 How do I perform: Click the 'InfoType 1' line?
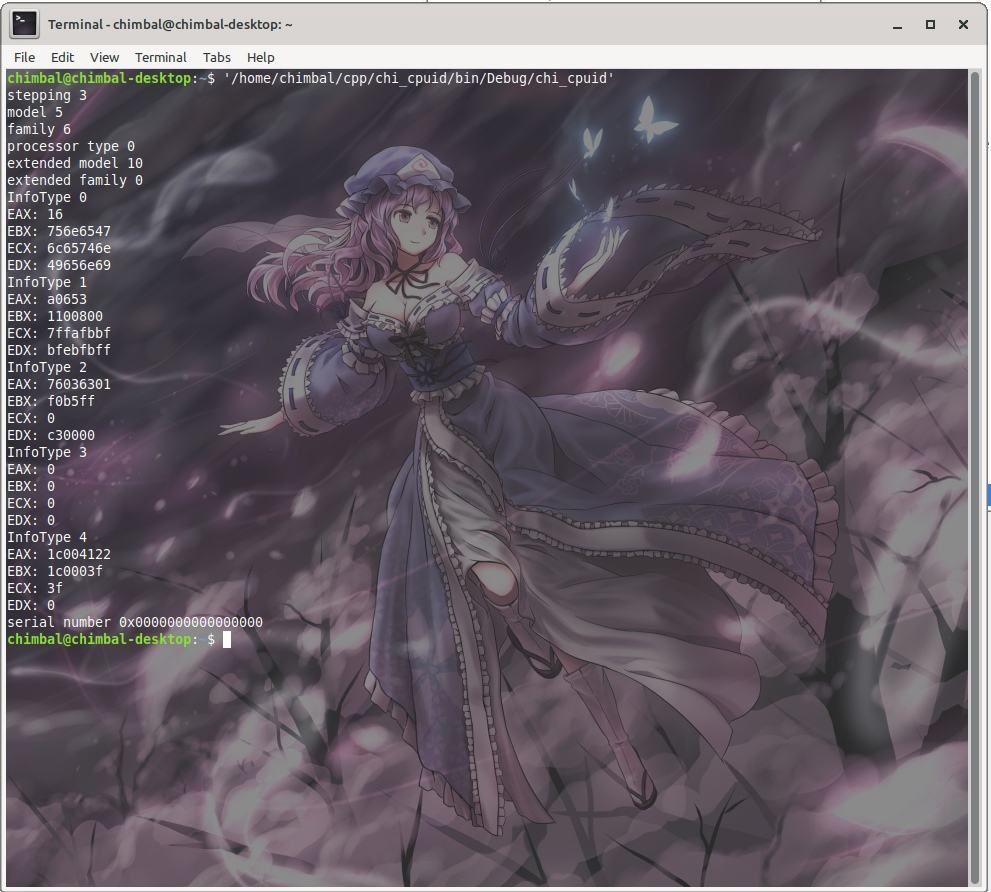[47, 283]
